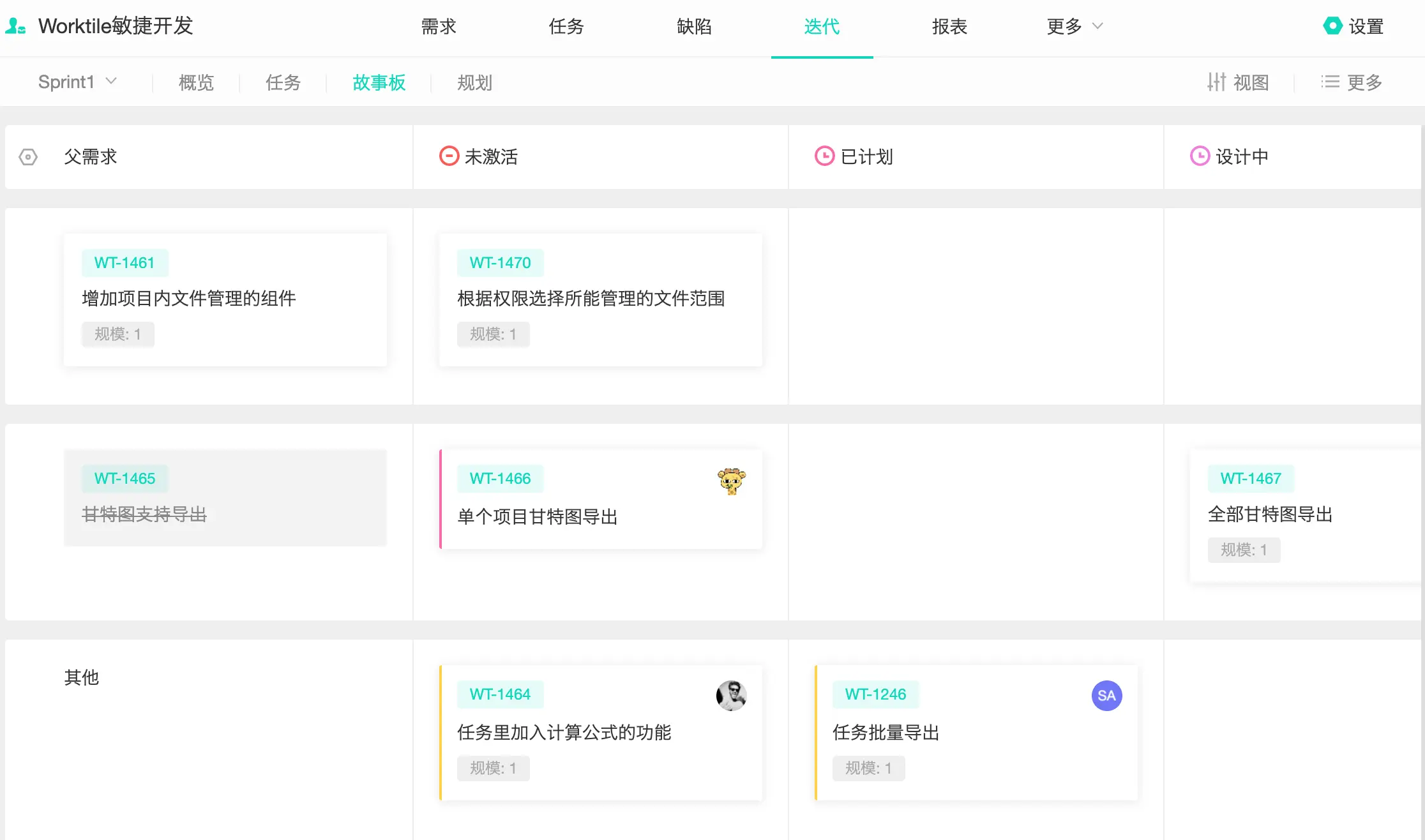Click the giraffe avatar on WT-1466
Viewport: 1425px width, 840px height.
[731, 481]
